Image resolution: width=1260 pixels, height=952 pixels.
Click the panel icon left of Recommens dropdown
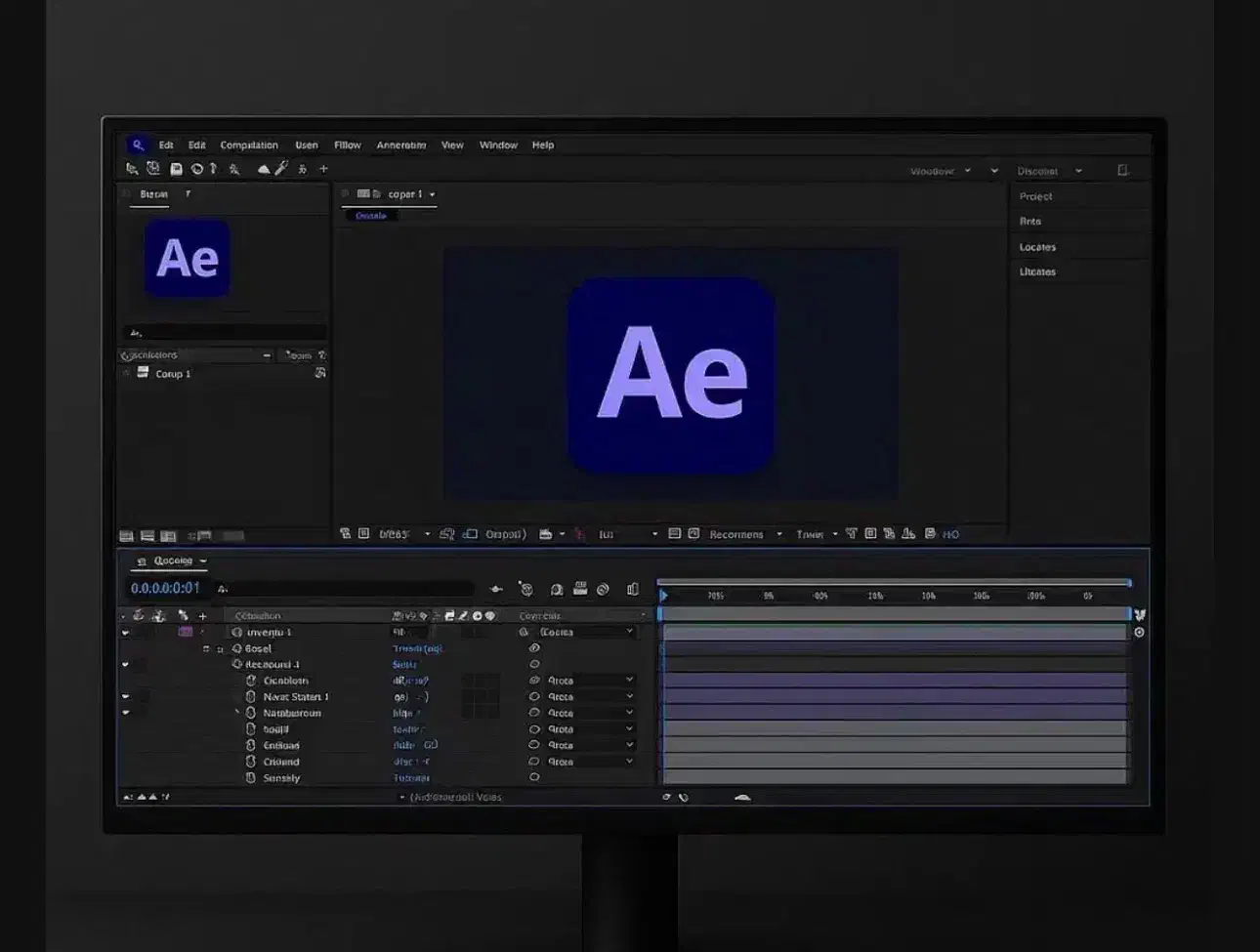click(693, 534)
